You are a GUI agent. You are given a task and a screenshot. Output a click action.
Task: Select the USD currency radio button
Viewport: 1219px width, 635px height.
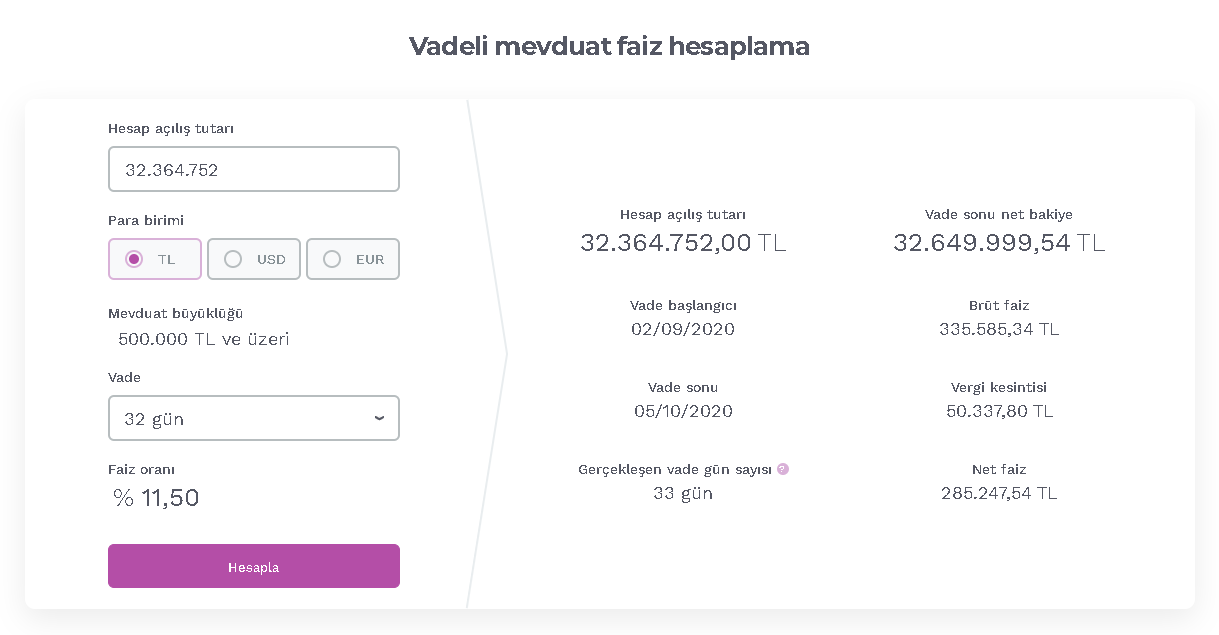click(254, 259)
